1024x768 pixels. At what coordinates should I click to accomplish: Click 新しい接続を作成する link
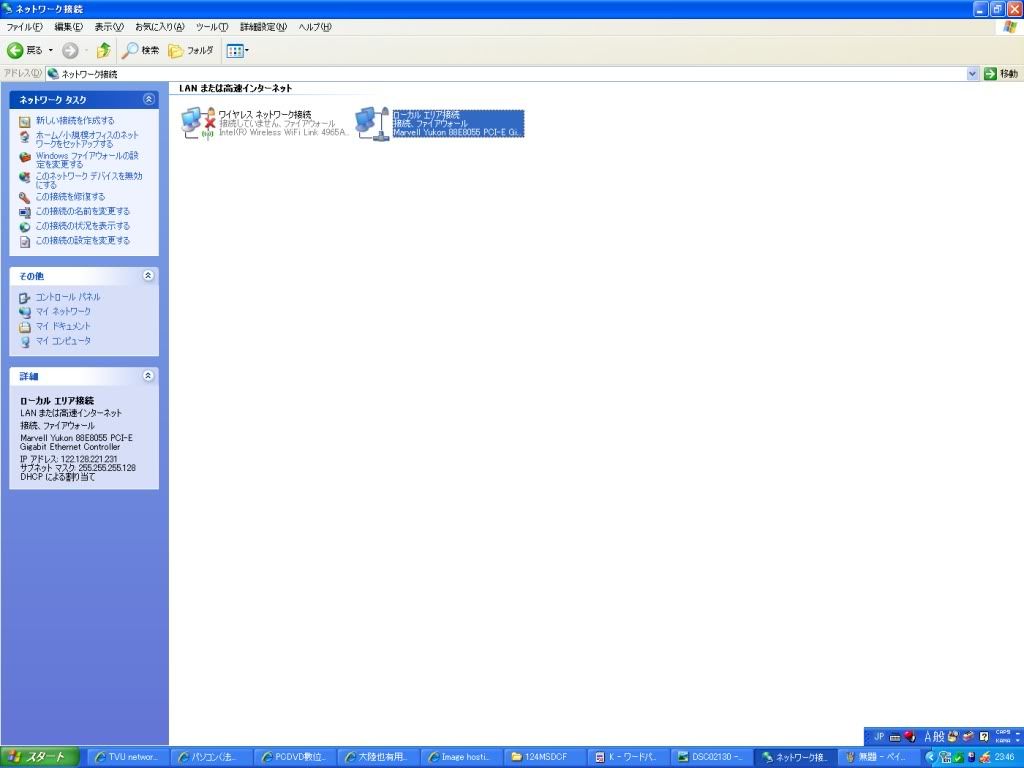click(75, 121)
